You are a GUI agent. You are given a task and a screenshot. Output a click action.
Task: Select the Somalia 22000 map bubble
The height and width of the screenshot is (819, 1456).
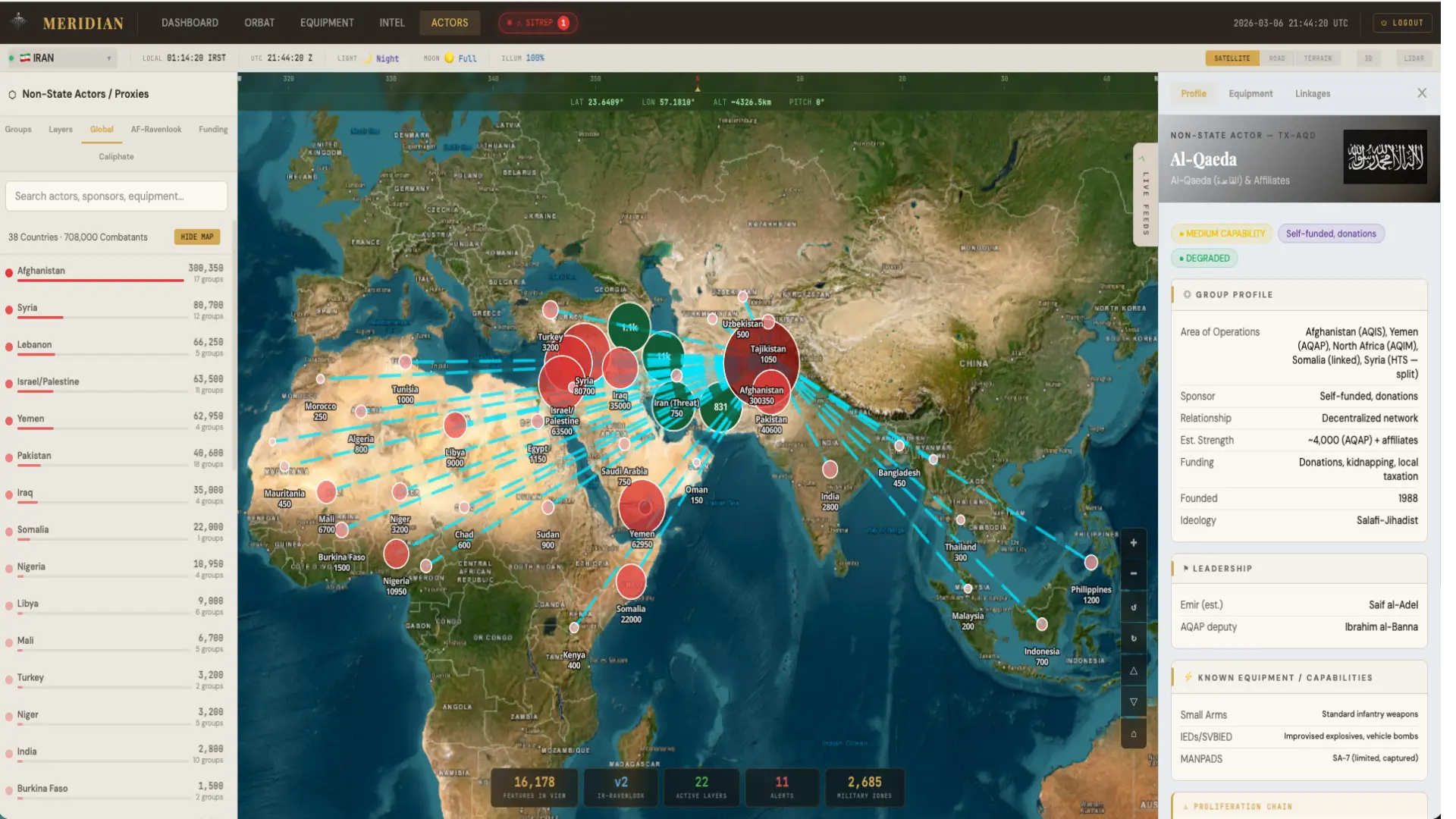[x=631, y=582]
